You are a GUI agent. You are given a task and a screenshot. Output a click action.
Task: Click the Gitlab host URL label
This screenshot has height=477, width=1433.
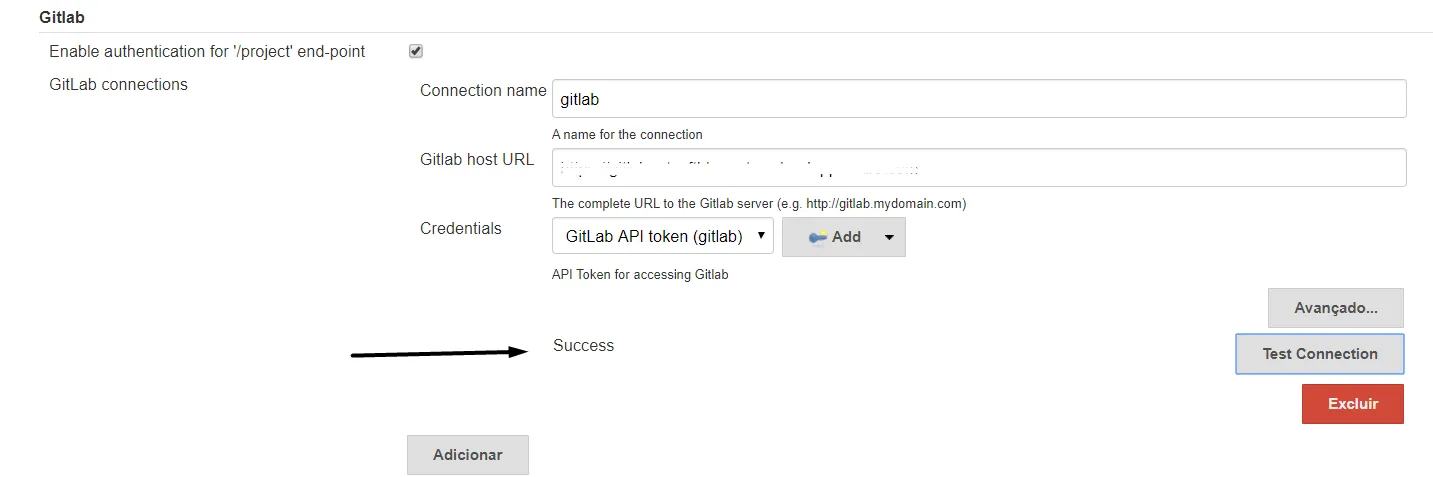pyautogui.click(x=477, y=160)
